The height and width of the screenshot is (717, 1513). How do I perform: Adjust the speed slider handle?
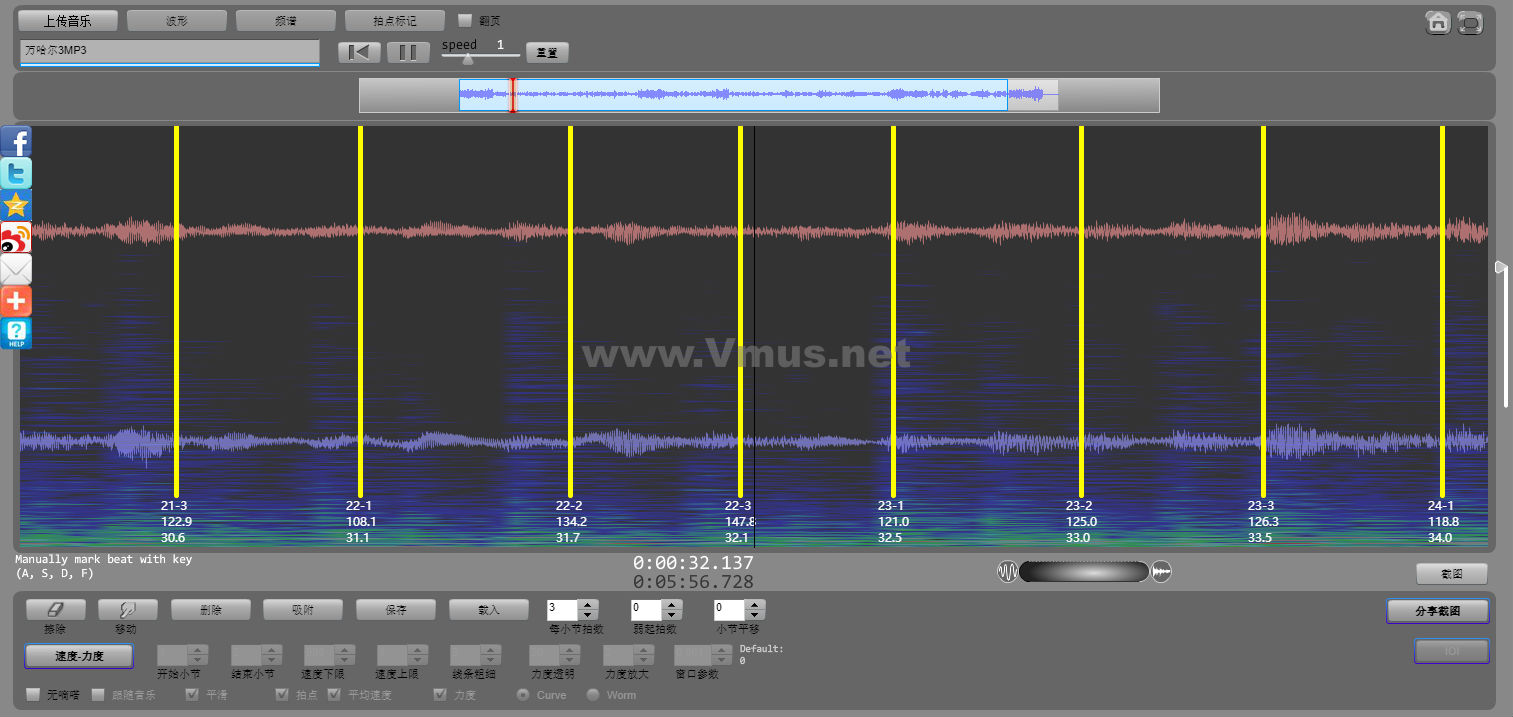coord(467,58)
